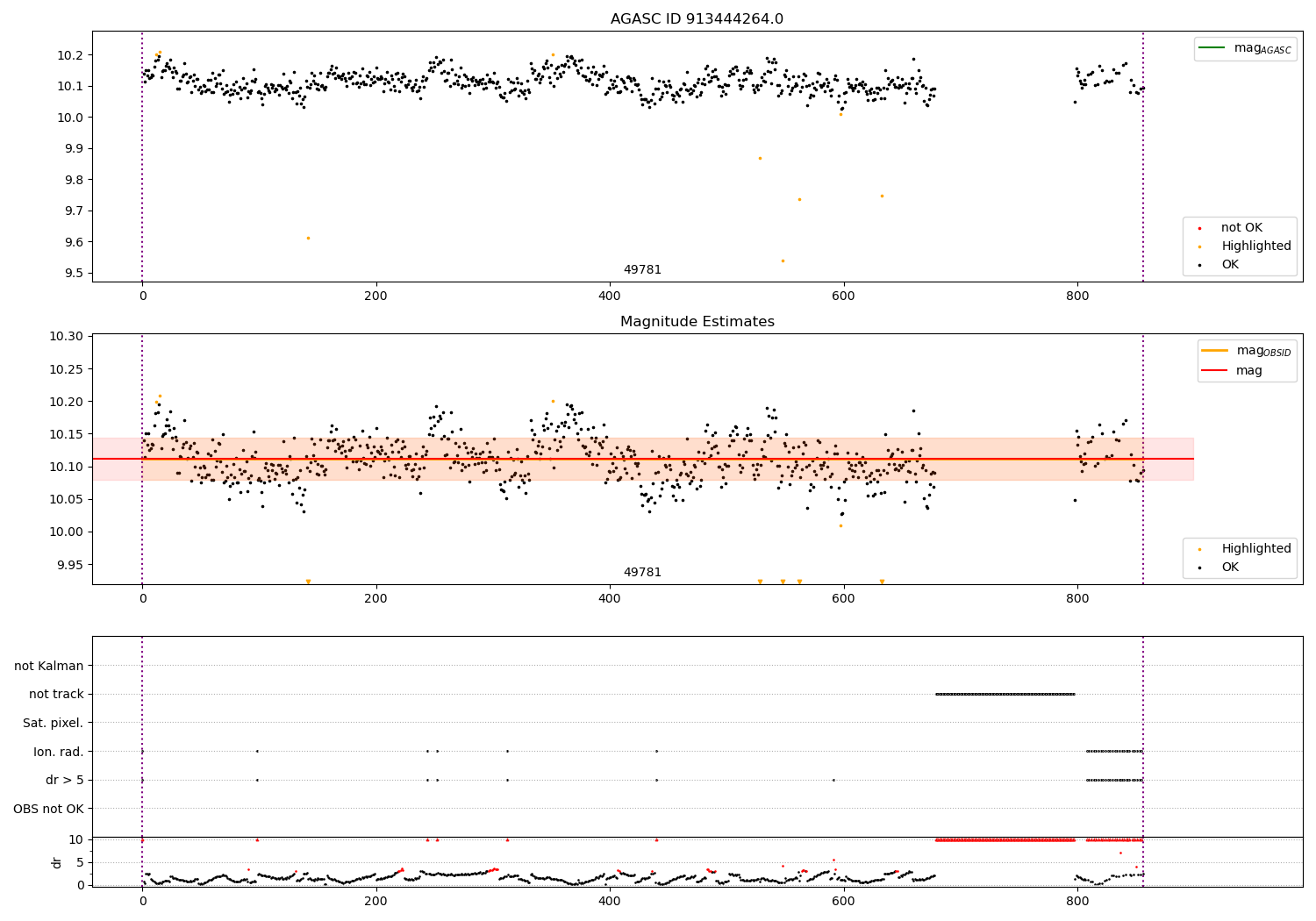Click the '600' x-axis tick in bottom plot

[843, 901]
